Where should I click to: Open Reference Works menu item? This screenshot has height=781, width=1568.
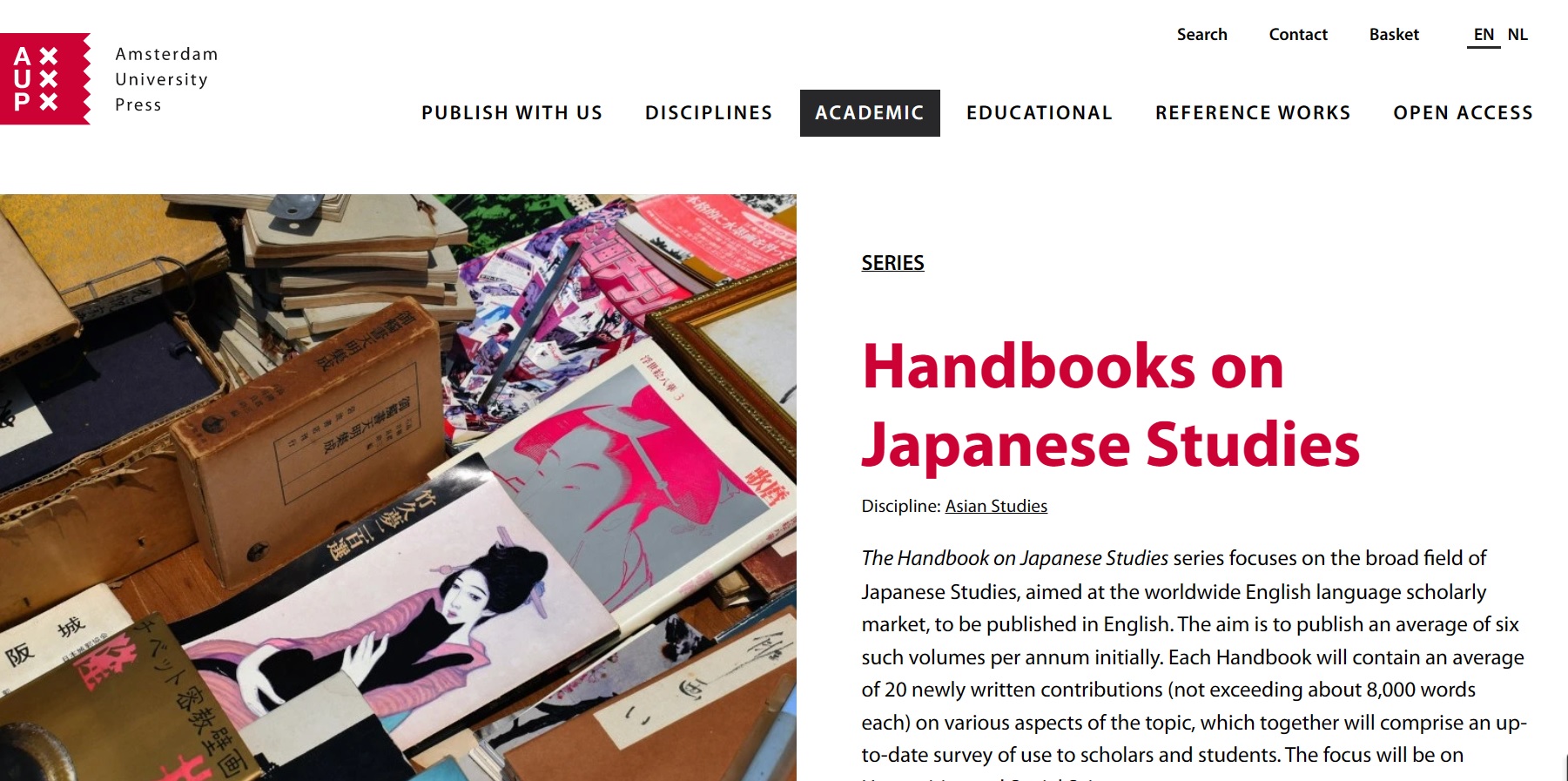click(1253, 113)
